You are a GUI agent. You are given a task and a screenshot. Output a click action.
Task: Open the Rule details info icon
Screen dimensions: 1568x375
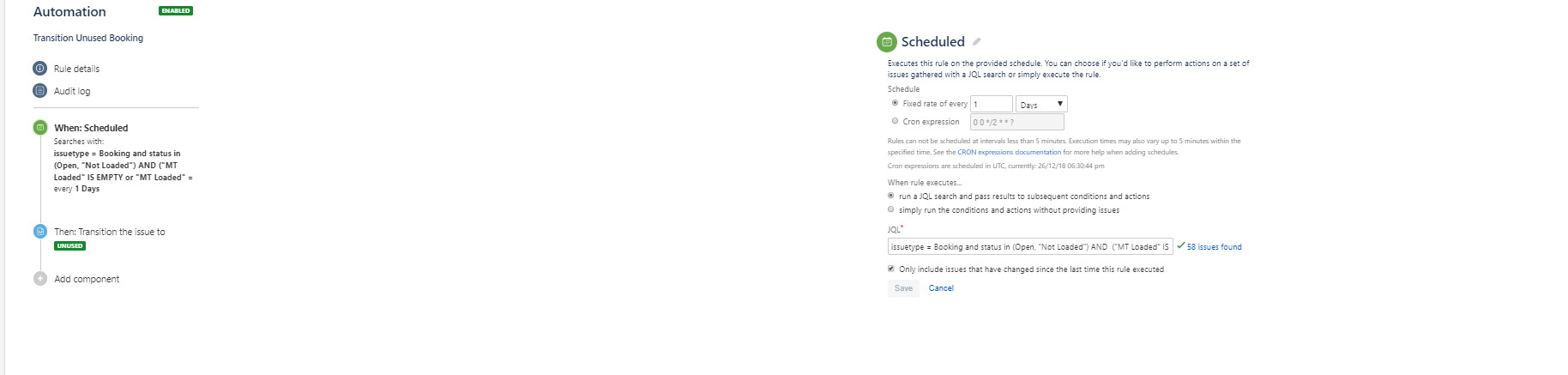(x=39, y=69)
